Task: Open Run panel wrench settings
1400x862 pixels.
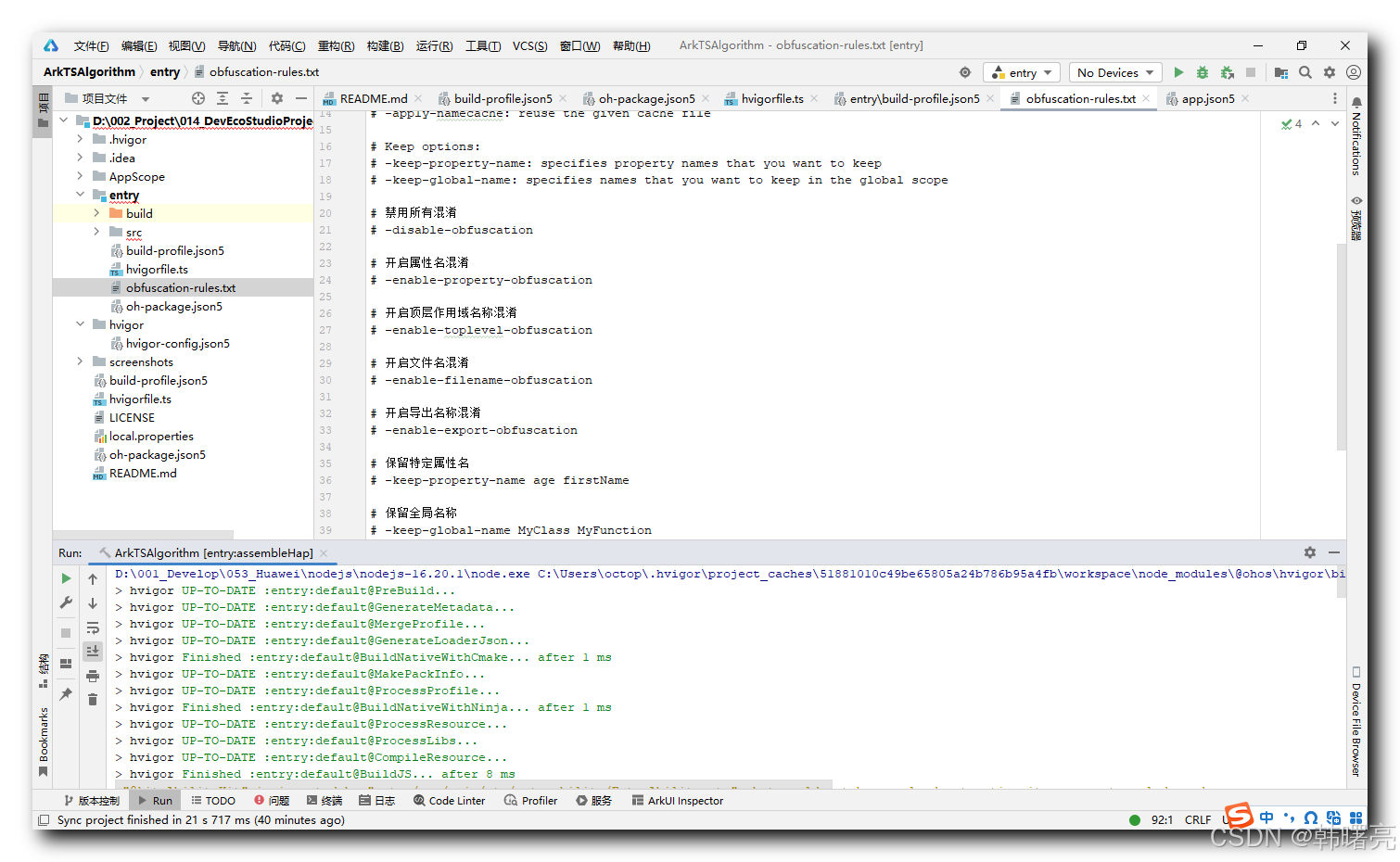Action: (66, 602)
